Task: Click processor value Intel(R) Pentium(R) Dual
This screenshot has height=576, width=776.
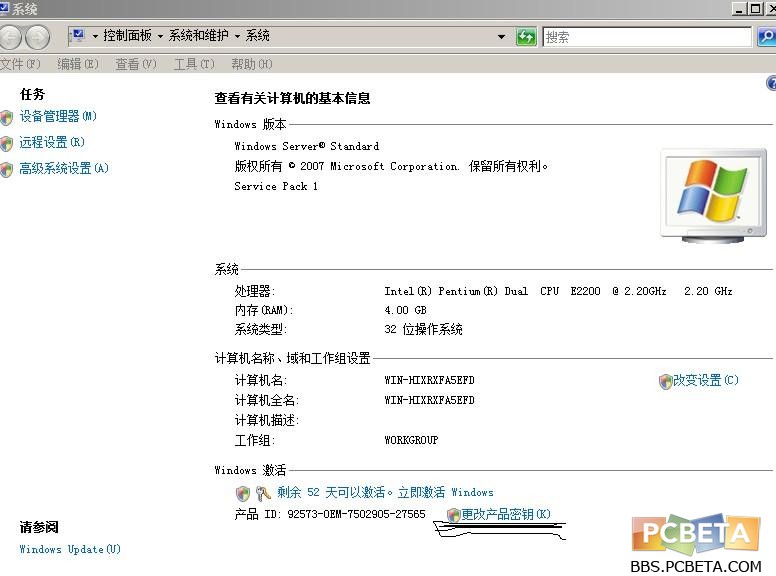Action: [x=558, y=291]
